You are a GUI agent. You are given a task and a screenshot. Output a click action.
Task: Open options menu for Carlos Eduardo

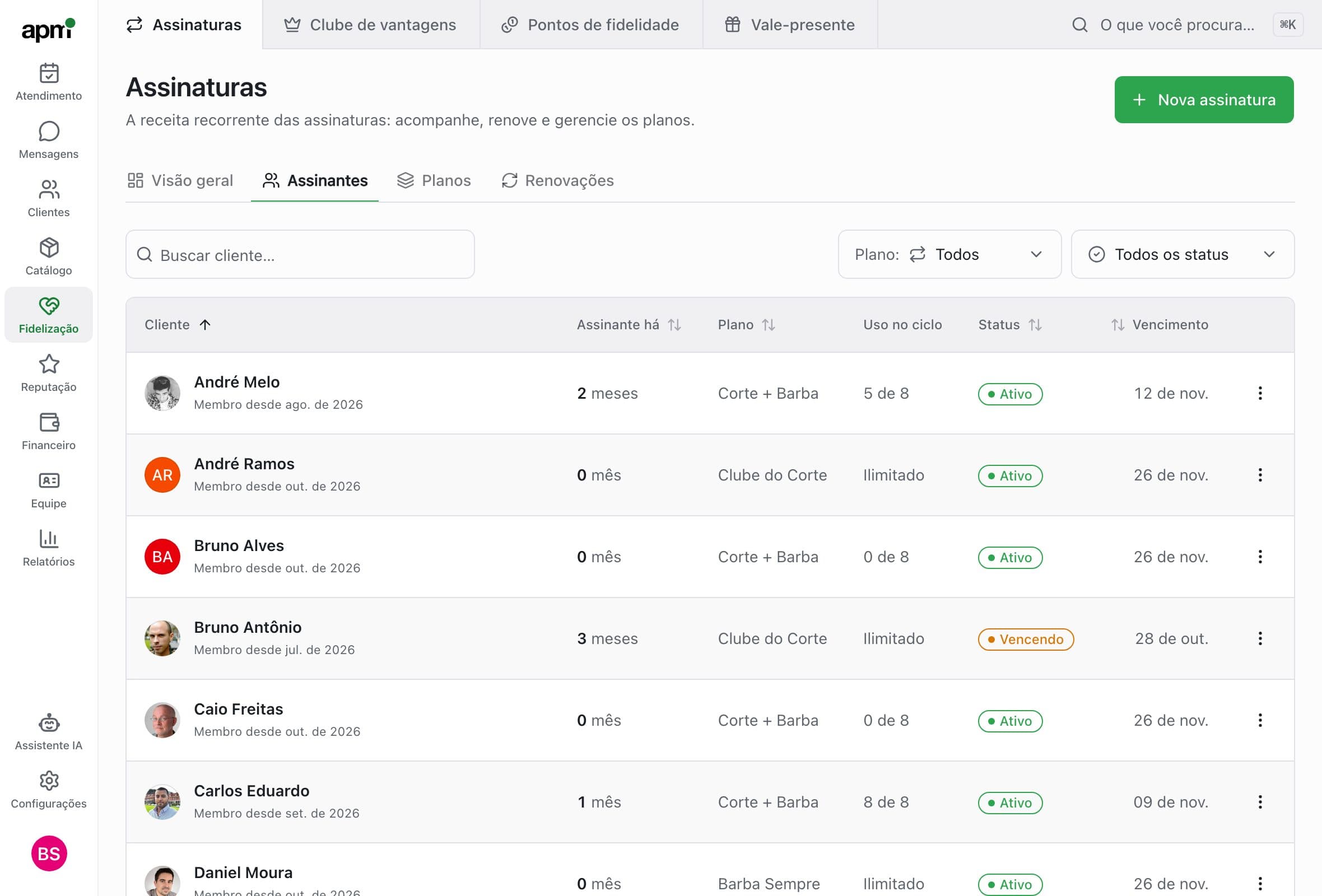[1260, 801]
